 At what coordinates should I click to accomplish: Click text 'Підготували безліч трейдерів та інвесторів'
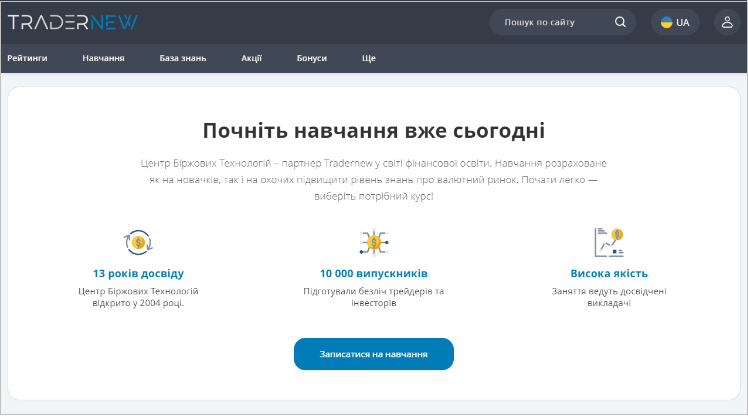point(374,297)
